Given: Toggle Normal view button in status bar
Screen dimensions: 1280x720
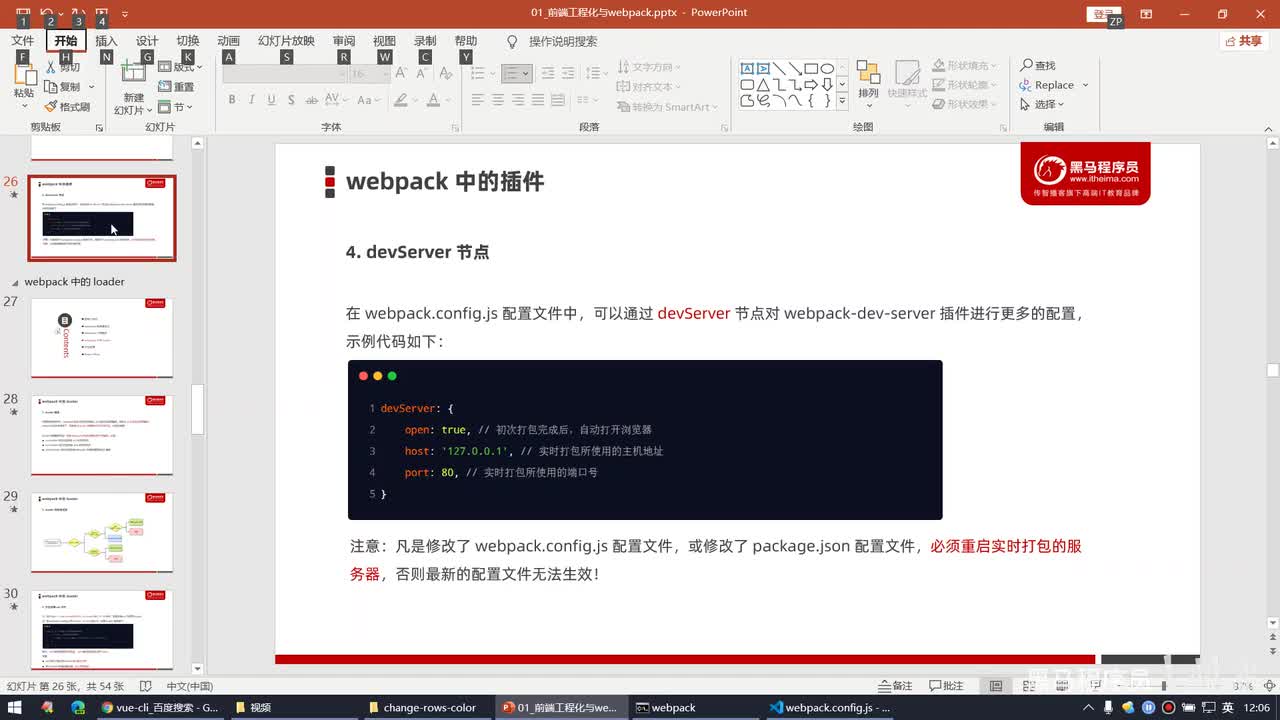Looking at the screenshot, I should click(996, 686).
